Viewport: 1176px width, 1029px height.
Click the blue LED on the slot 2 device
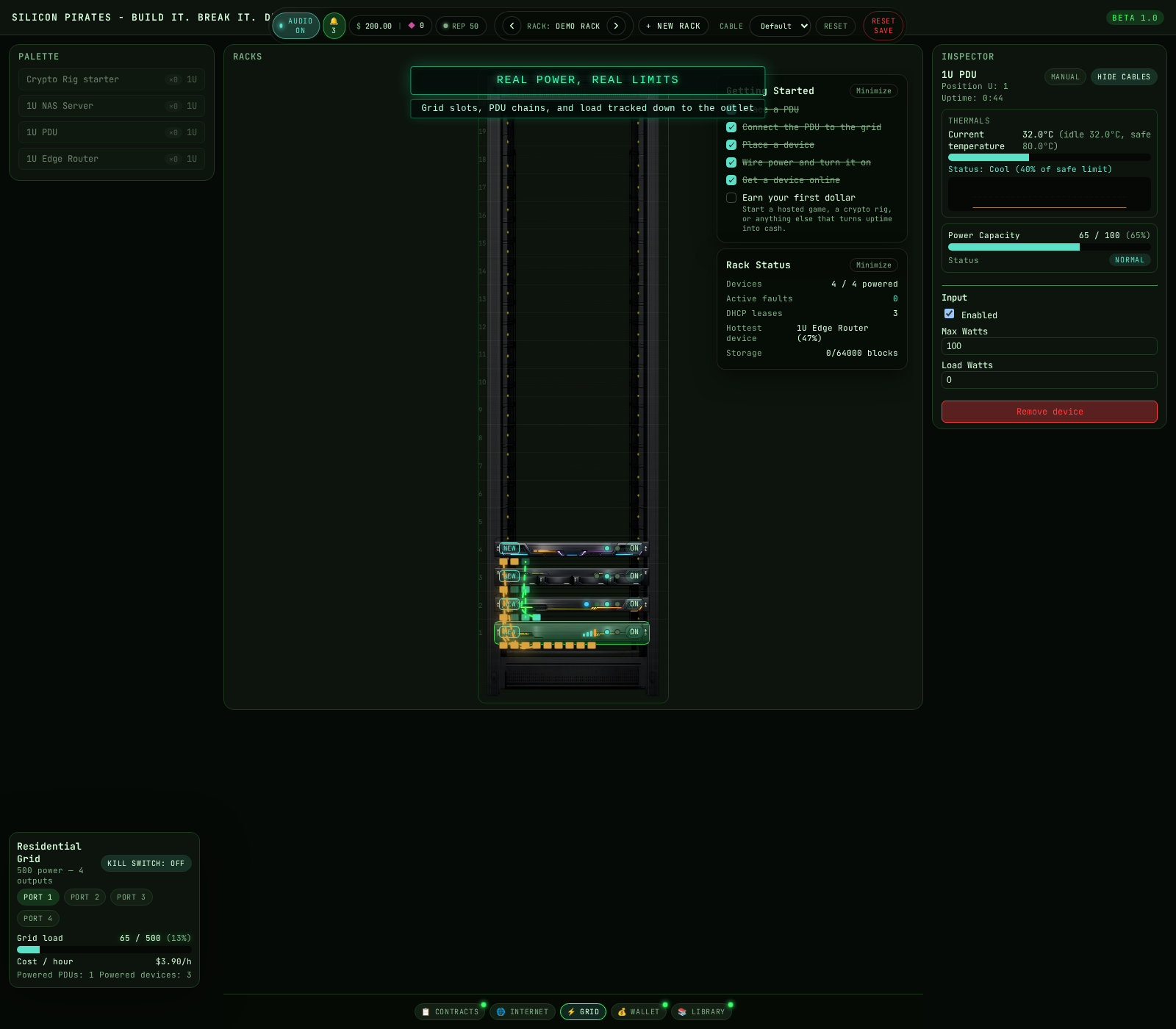587,604
